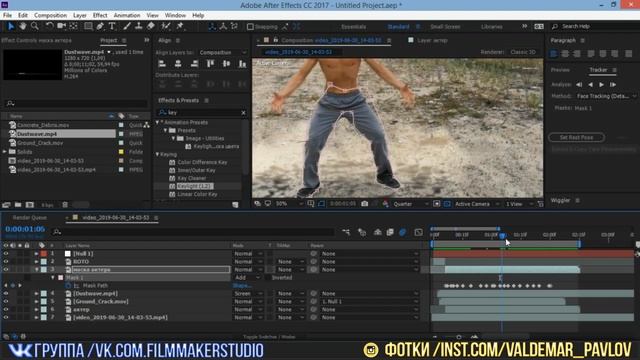The width and height of the screenshot is (640, 360).
Task: Select the Pen tool
Action: 100,27
